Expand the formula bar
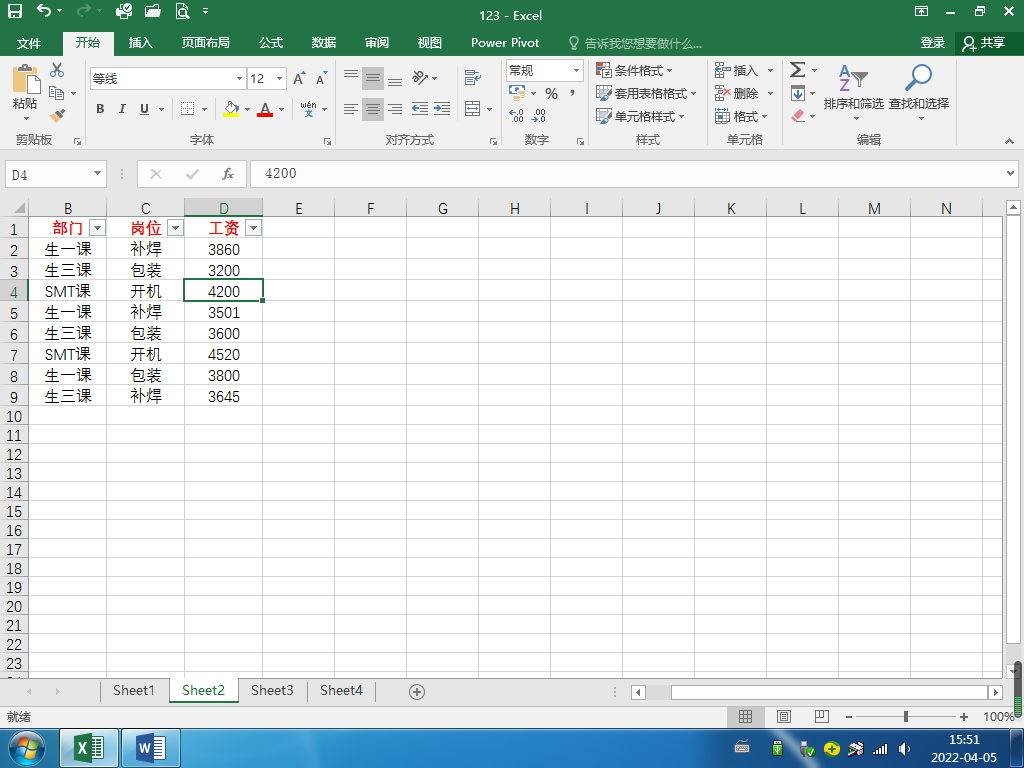This screenshot has width=1024, height=768. (x=1010, y=174)
